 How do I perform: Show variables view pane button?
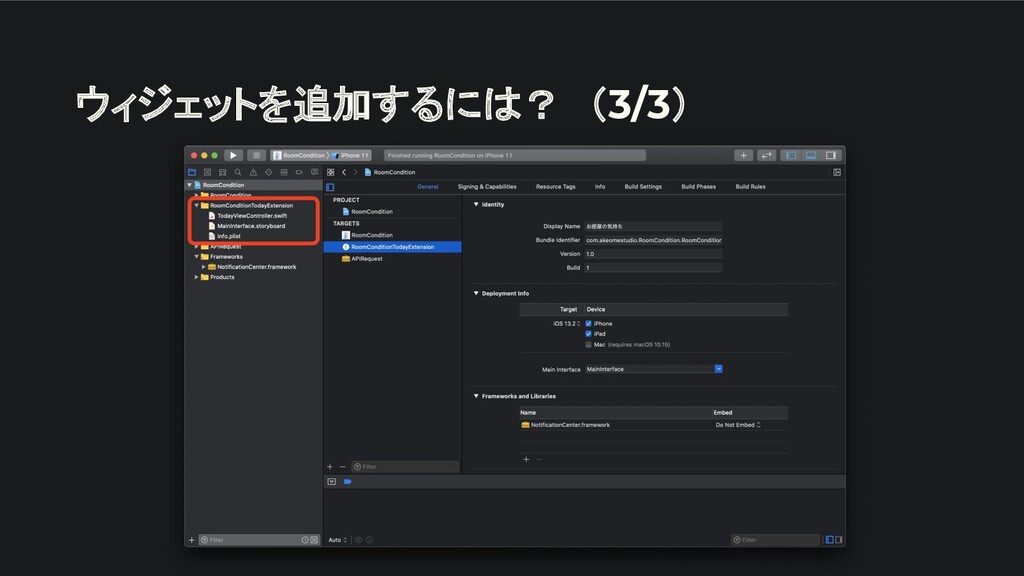pyautogui.click(x=829, y=540)
